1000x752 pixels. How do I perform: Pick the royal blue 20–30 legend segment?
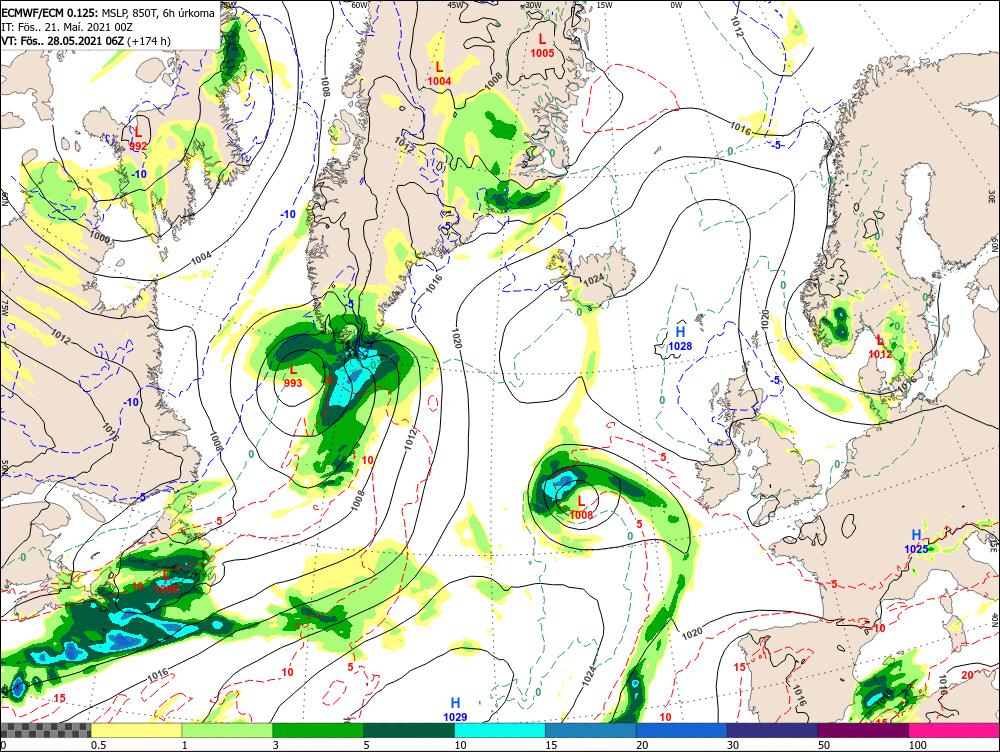tap(682, 730)
